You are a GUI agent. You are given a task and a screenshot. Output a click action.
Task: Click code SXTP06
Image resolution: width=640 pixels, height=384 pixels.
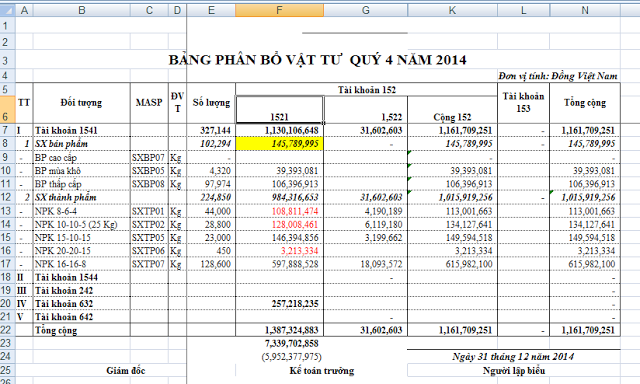pyautogui.click(x=148, y=251)
